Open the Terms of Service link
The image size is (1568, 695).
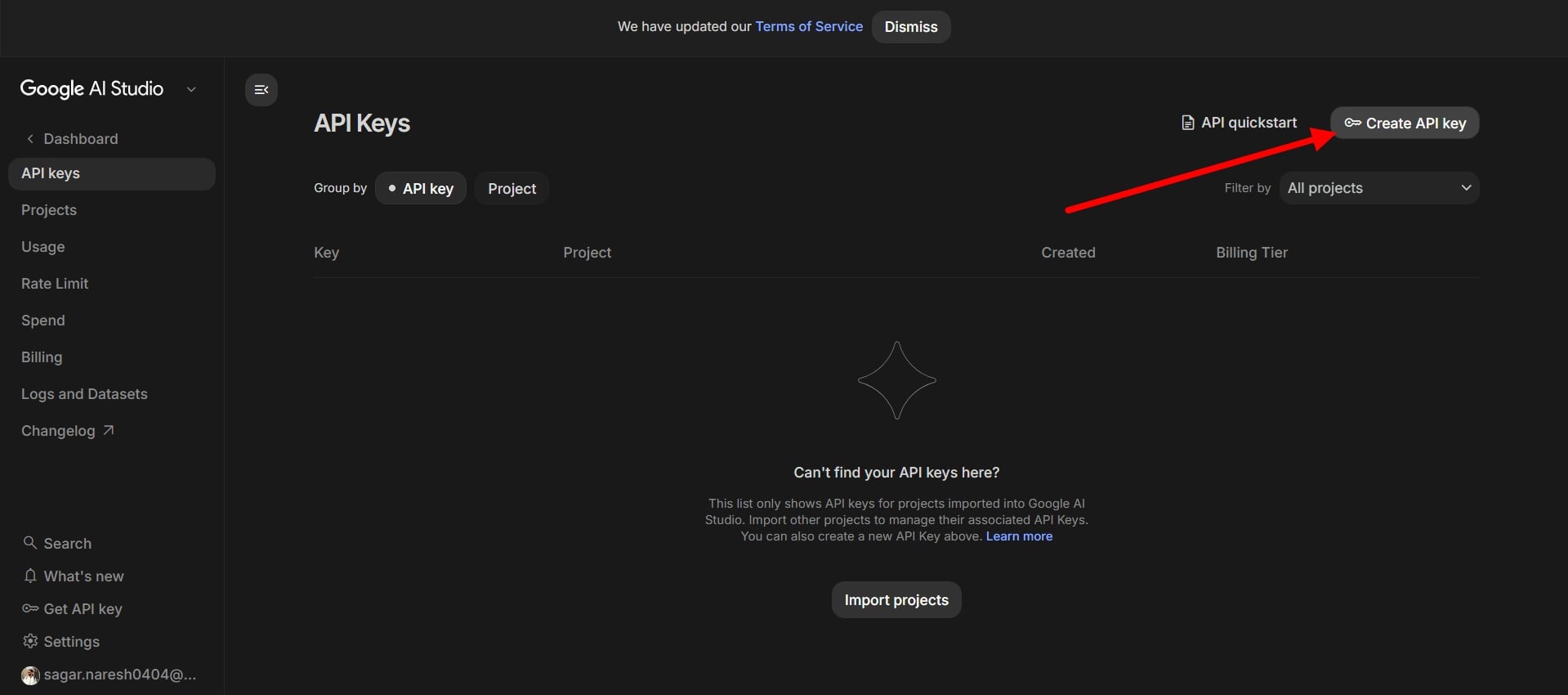pyautogui.click(x=809, y=26)
